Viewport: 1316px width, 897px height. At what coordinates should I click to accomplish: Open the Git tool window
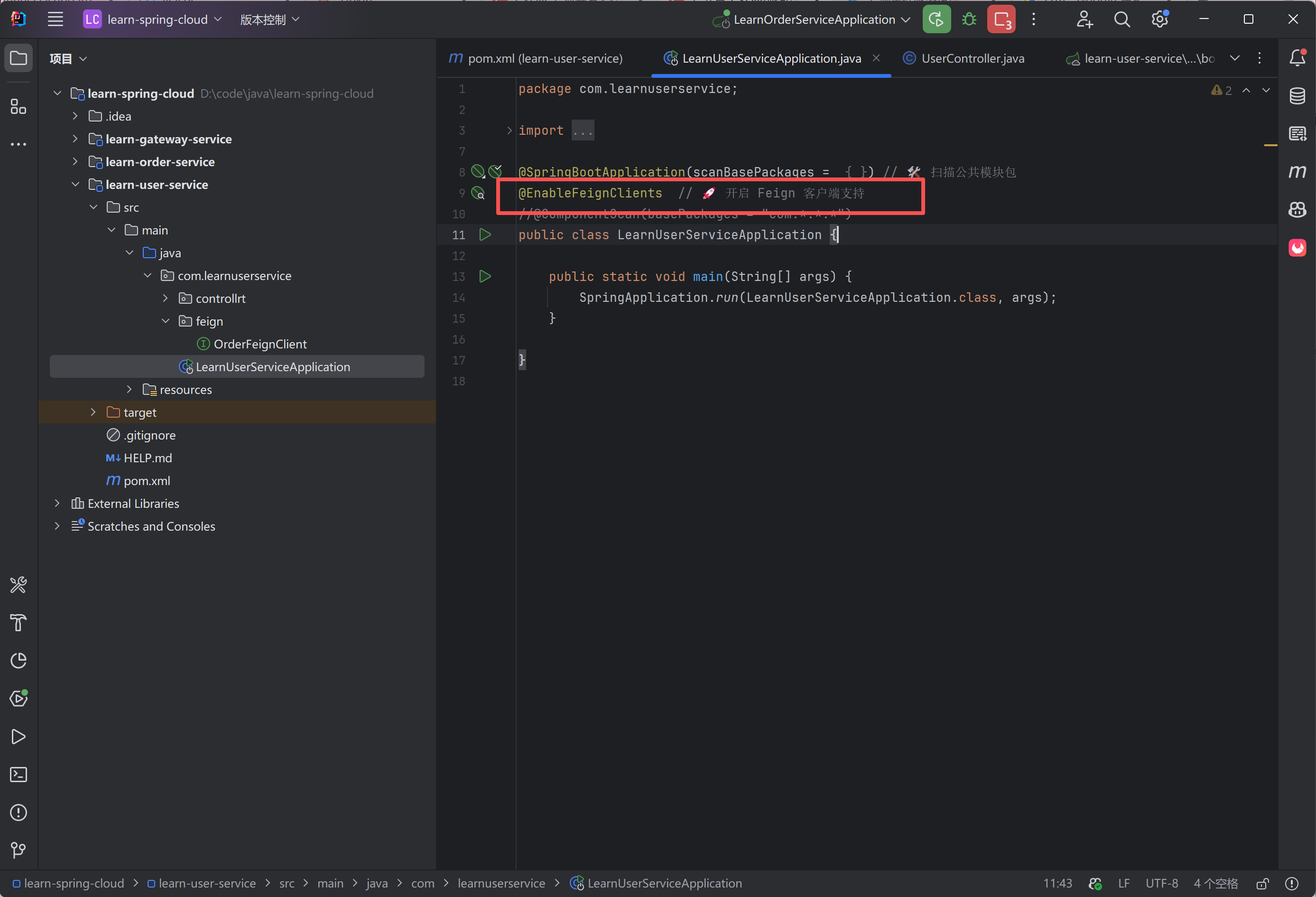click(19, 850)
